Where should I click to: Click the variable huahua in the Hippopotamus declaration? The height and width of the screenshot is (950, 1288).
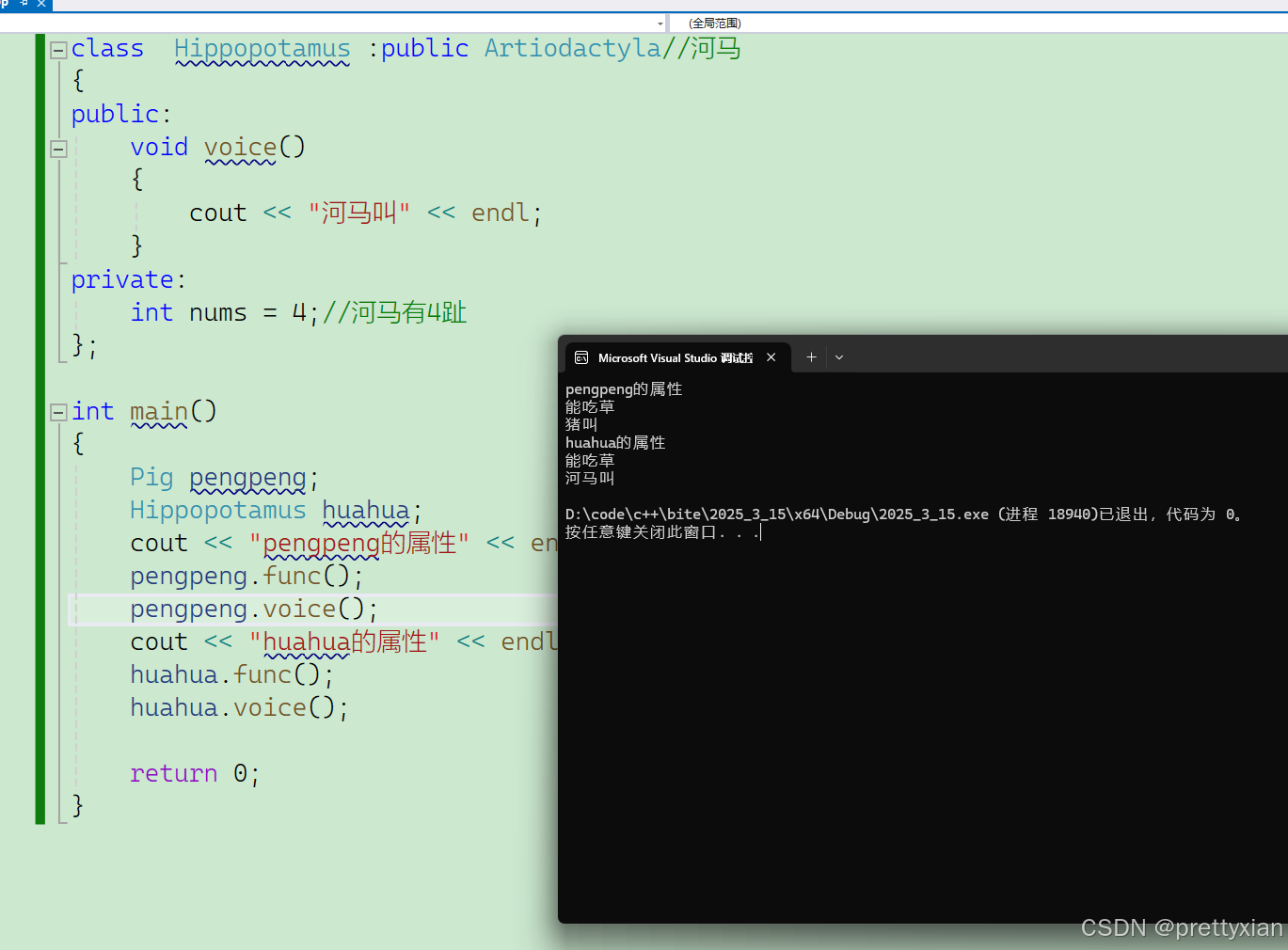click(366, 510)
